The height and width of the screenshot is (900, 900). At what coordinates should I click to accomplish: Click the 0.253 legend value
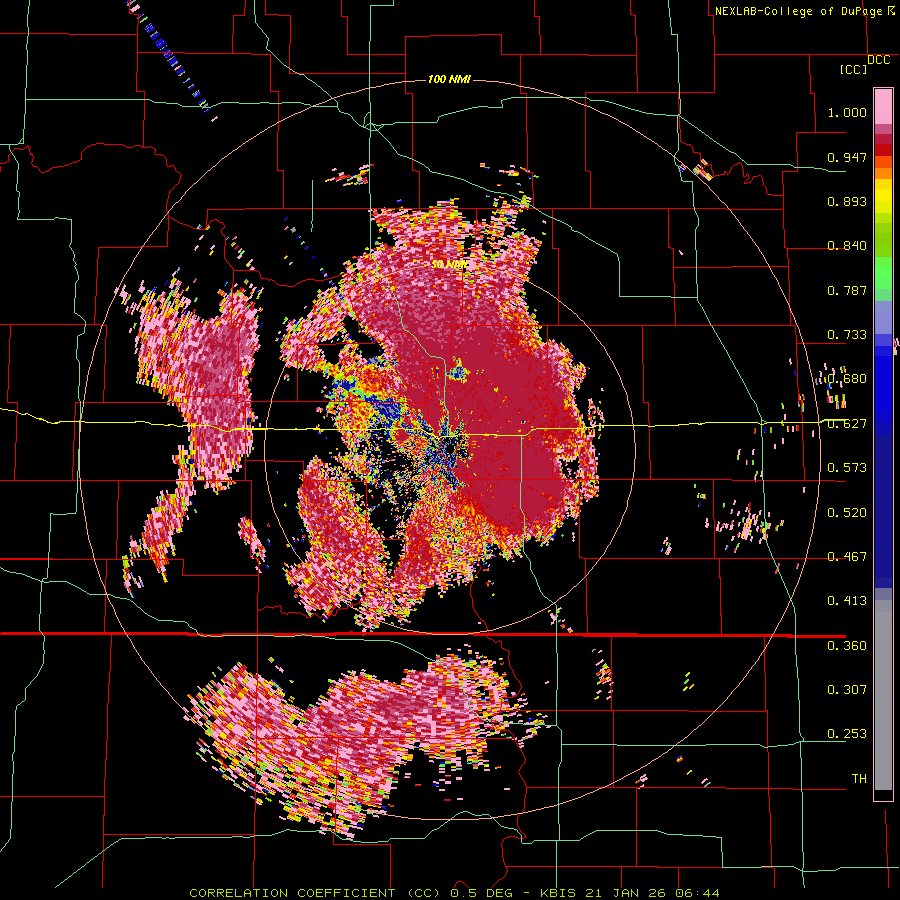tap(847, 734)
